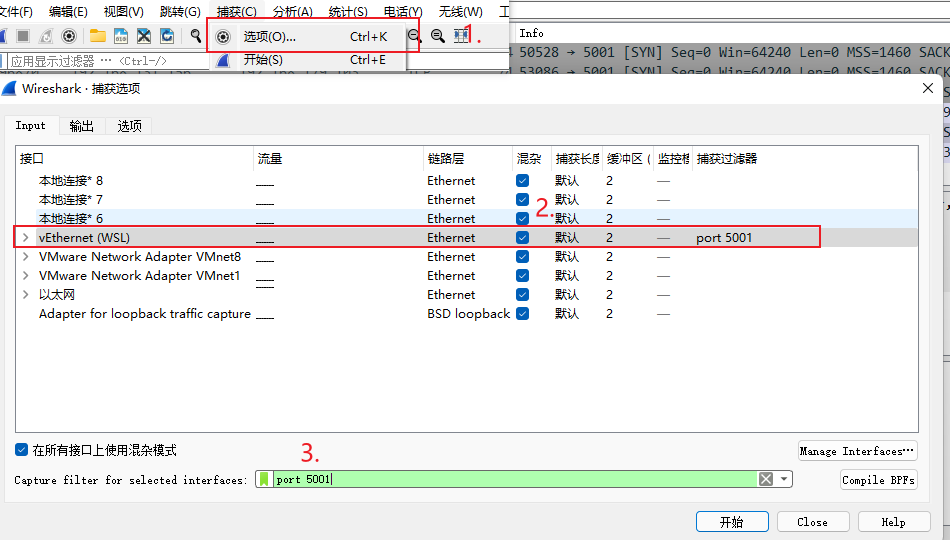950x540 pixels.
Task: Click the 捕获过滤器 column header
Action: pos(805,159)
